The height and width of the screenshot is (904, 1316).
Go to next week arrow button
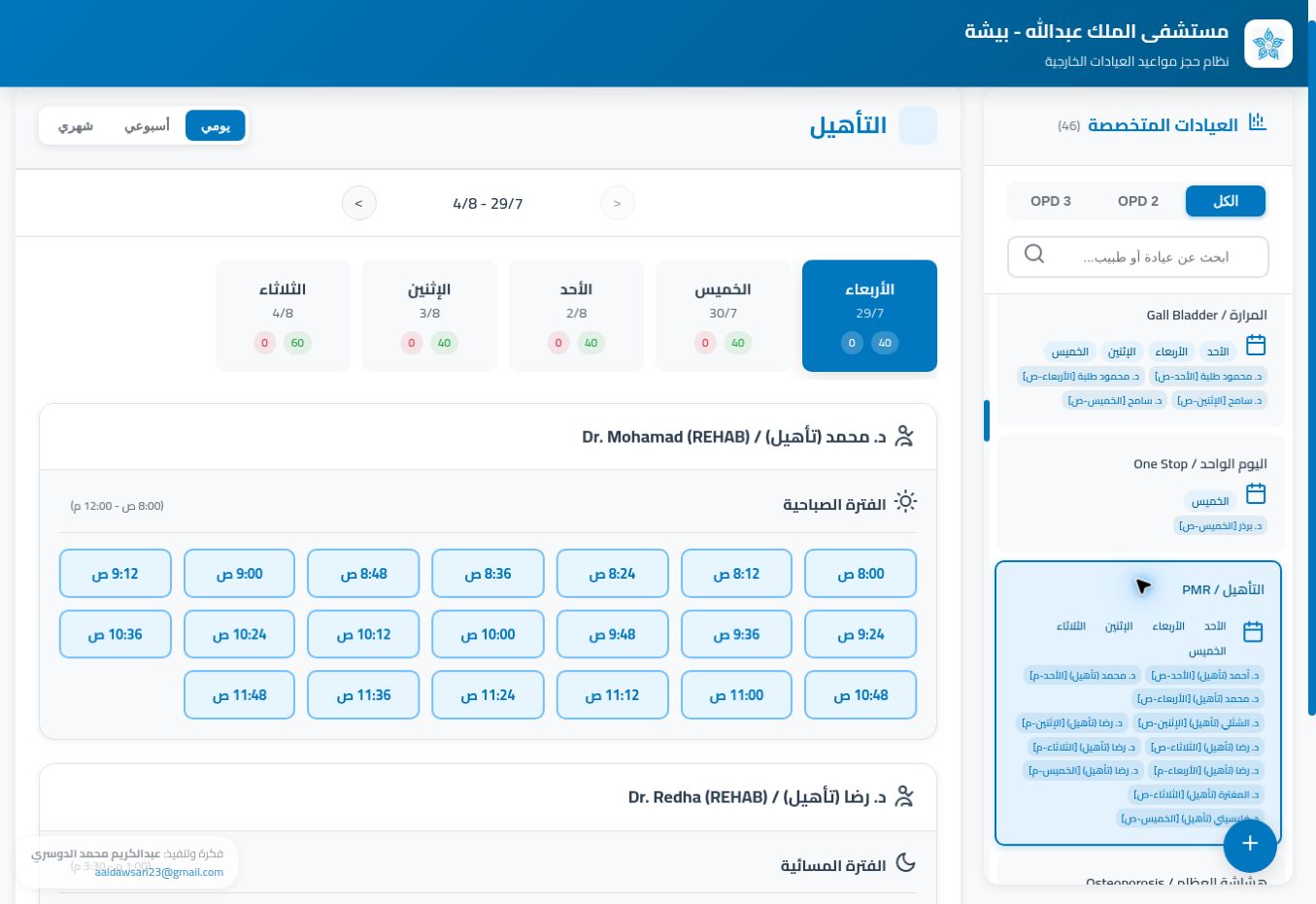[358, 203]
